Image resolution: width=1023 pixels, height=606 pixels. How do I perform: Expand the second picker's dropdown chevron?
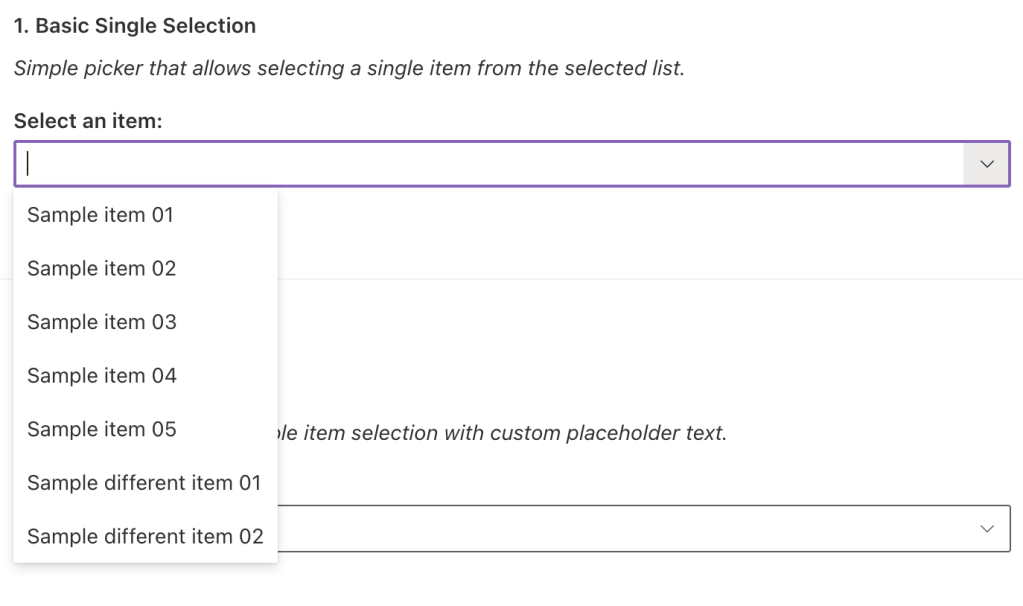tap(987, 528)
